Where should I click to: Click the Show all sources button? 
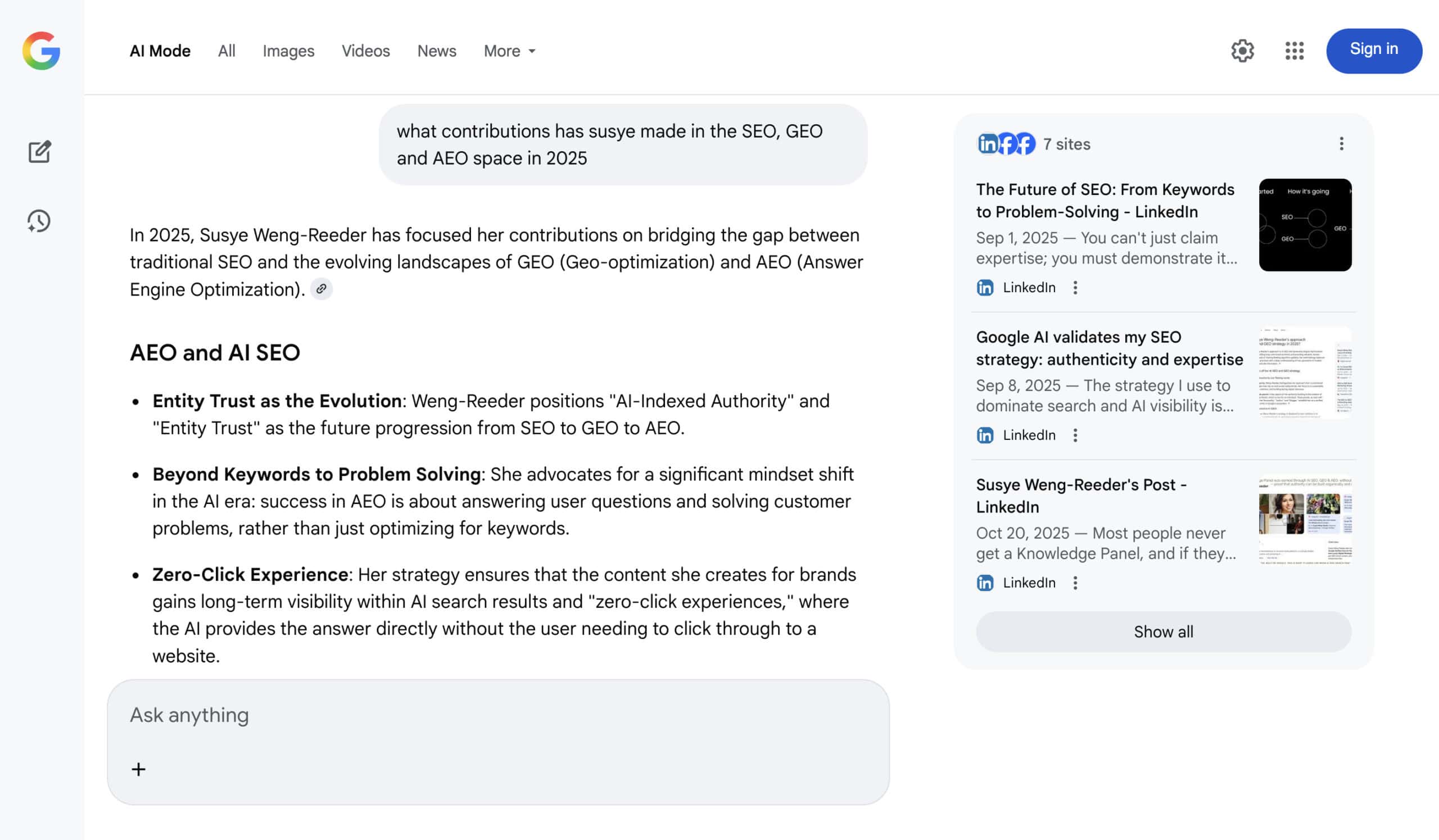(1163, 632)
